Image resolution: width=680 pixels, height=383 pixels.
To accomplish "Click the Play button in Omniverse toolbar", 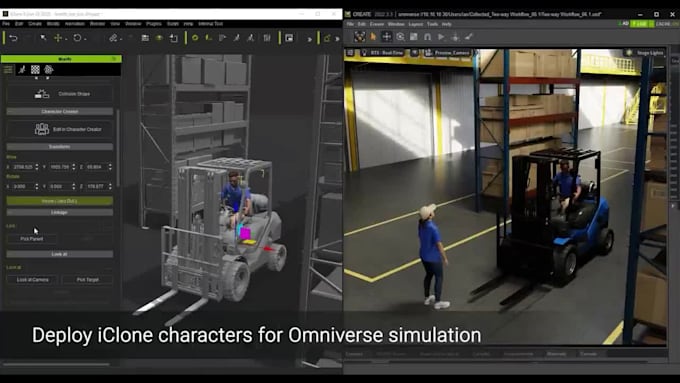I will click(441, 37).
